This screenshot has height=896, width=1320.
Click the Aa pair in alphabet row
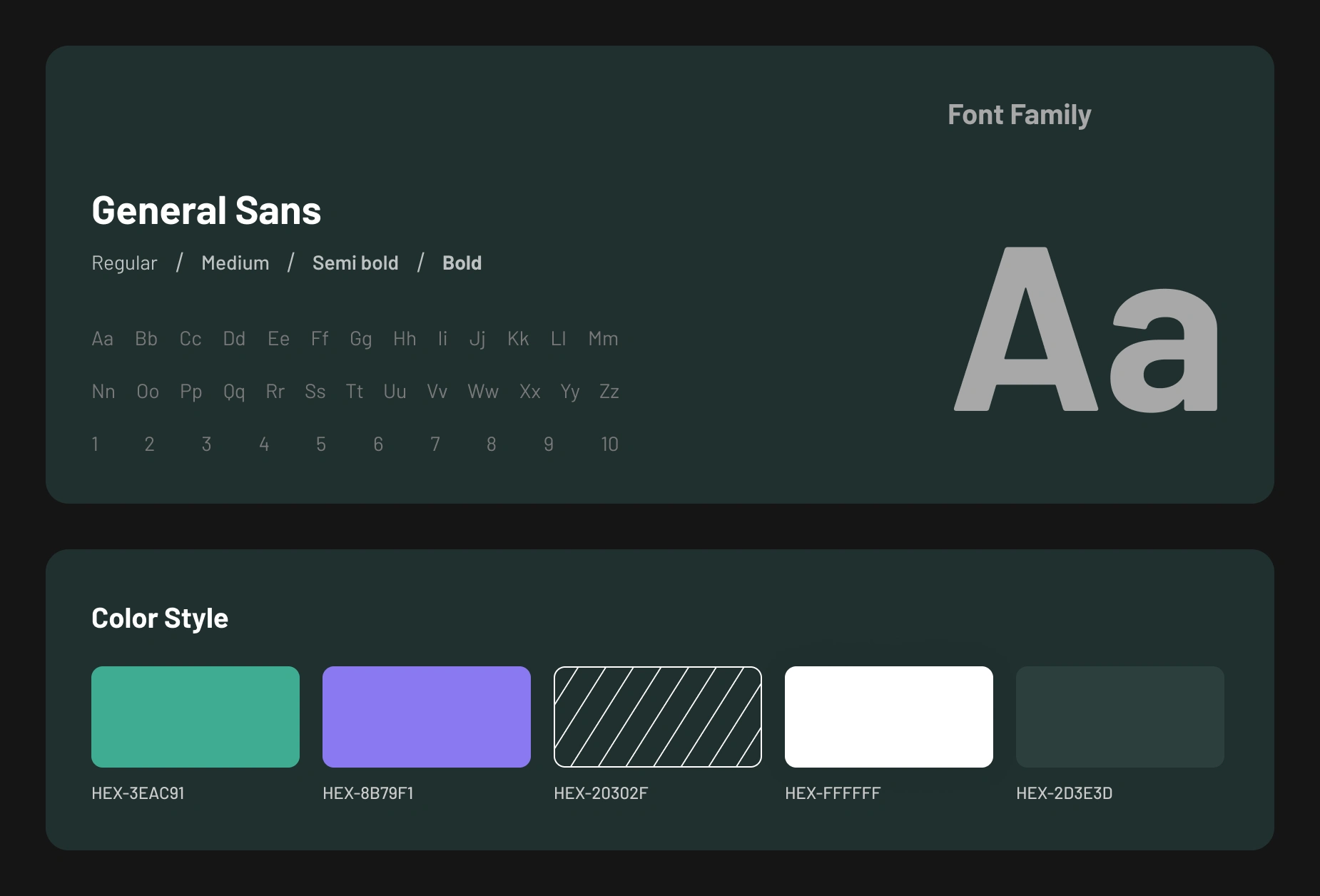click(x=103, y=339)
